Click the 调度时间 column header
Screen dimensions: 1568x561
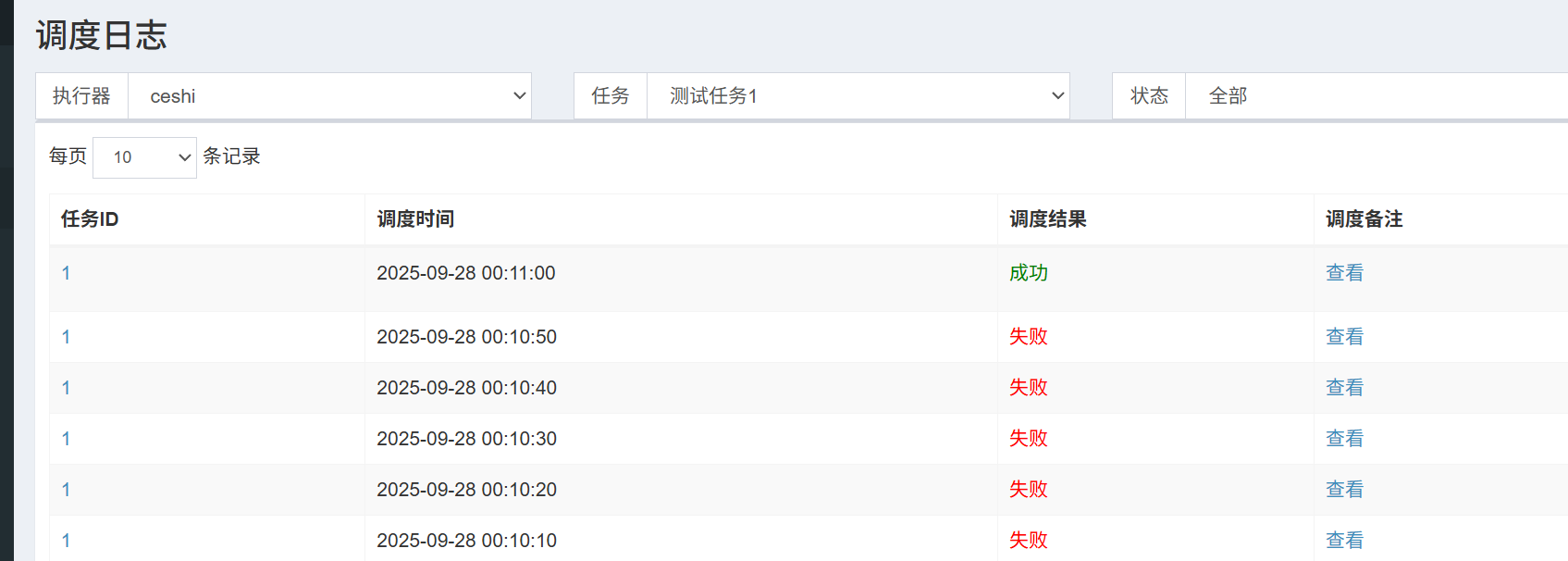tap(415, 219)
